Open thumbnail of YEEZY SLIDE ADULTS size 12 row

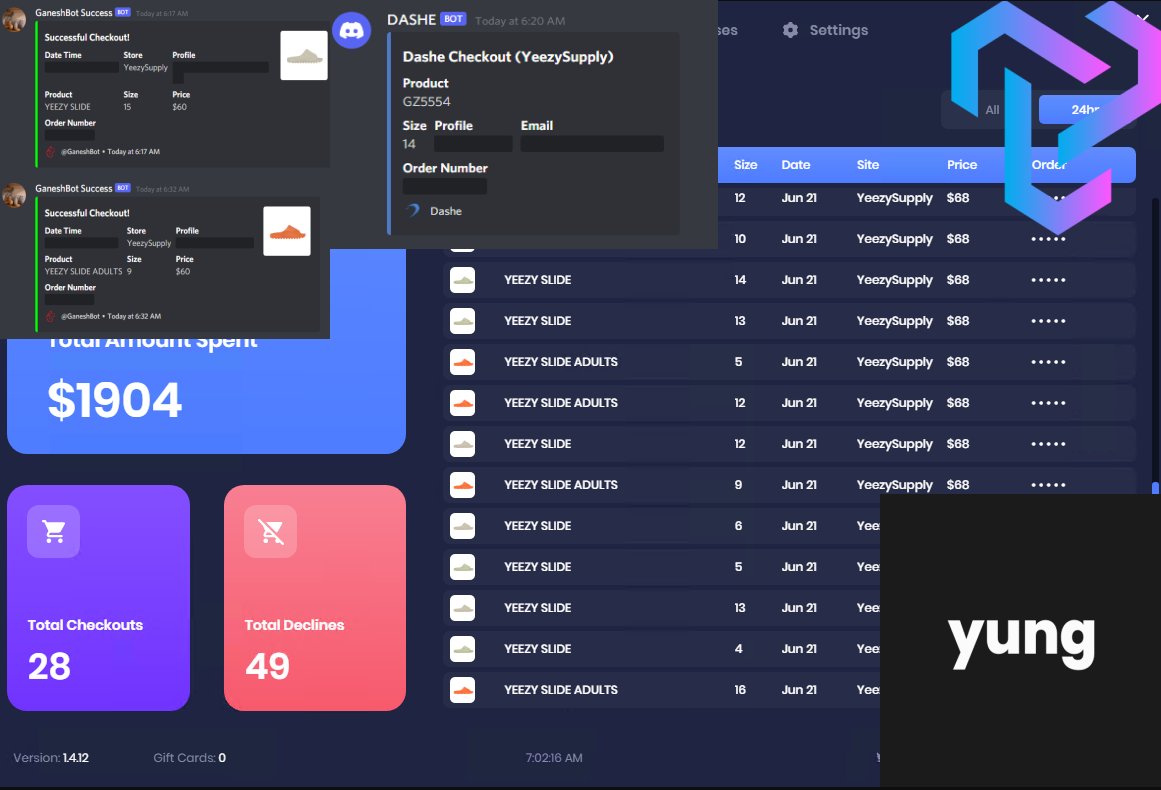point(463,403)
